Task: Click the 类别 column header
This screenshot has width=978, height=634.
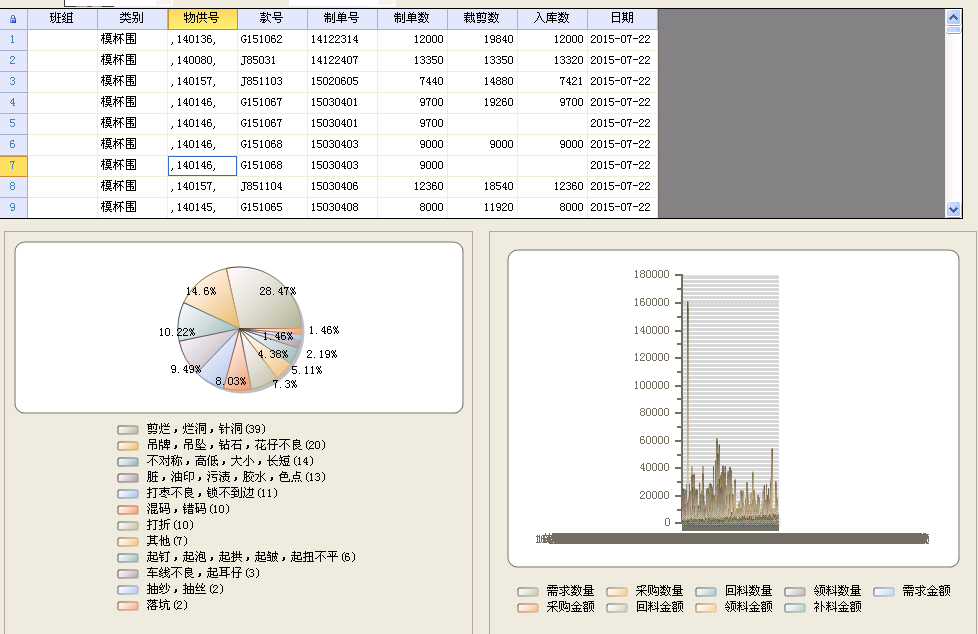Action: pyautogui.click(x=132, y=19)
